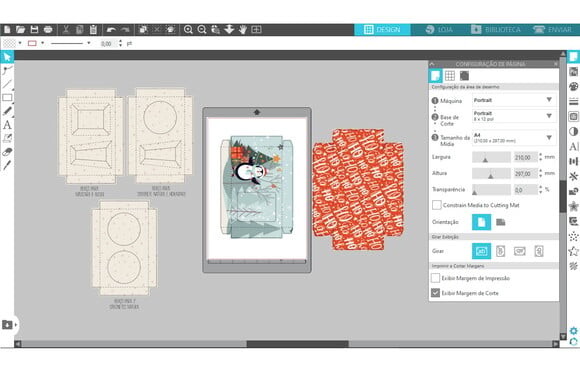Select the Knife tool
The image size is (580, 369).
click(x=7, y=165)
